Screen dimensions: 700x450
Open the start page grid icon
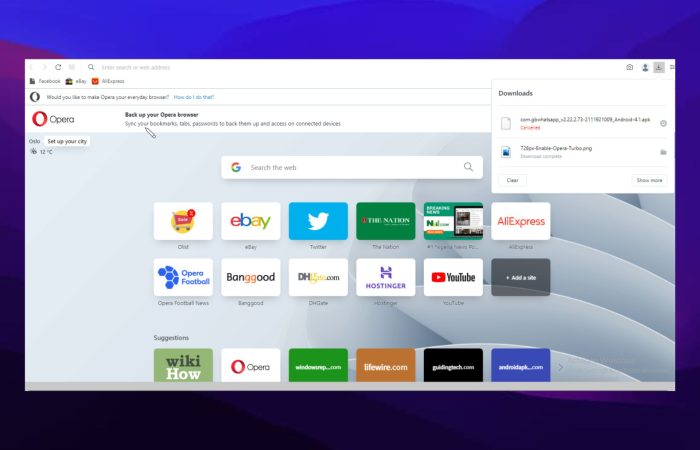[x=72, y=67]
